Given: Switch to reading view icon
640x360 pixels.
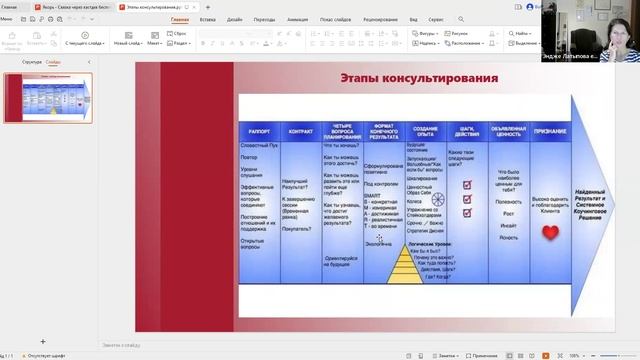Looking at the screenshot, I should (532, 356).
